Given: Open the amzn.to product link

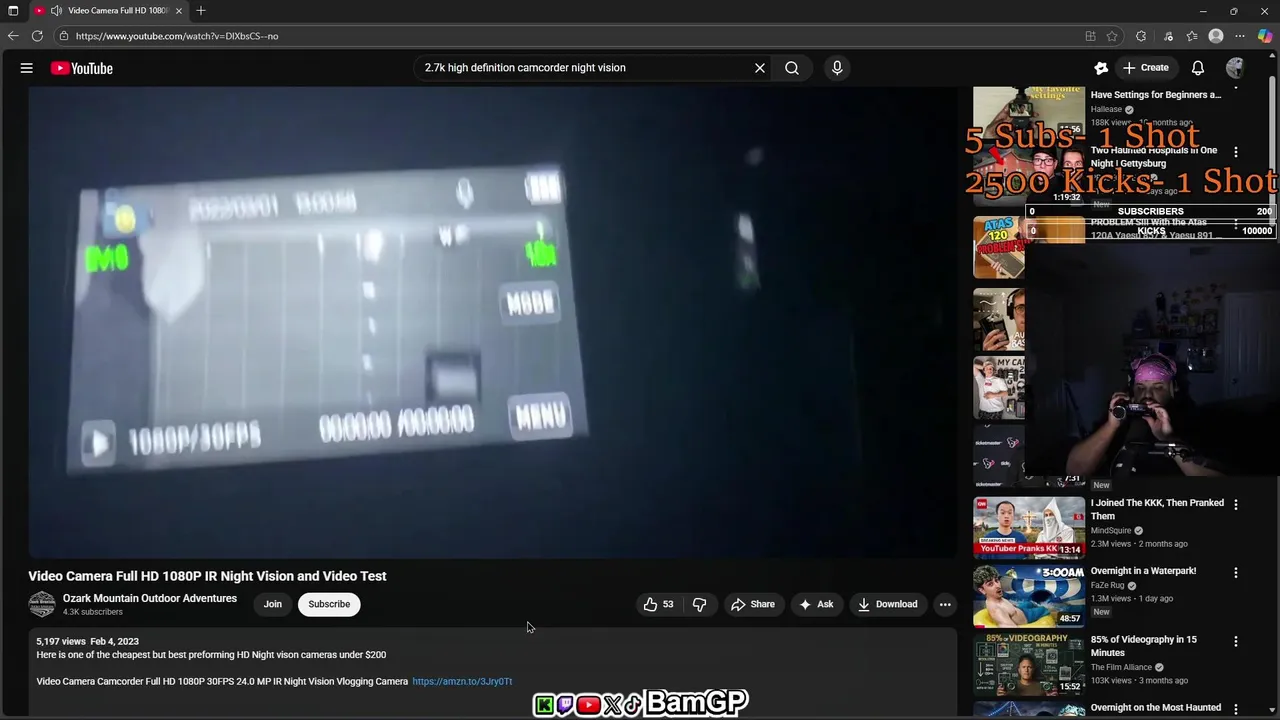Looking at the screenshot, I should [462, 681].
